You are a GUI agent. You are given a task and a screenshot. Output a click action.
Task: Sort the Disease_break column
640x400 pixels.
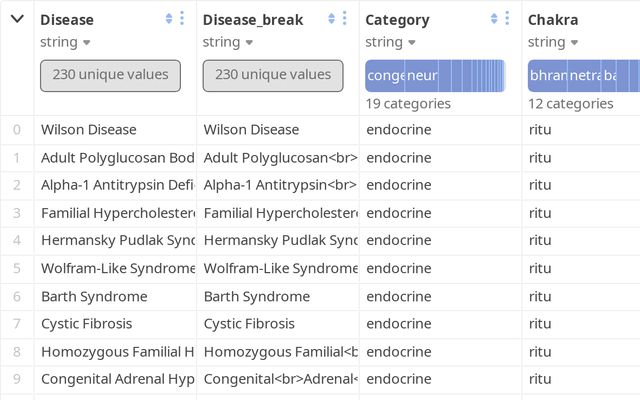pos(331,19)
